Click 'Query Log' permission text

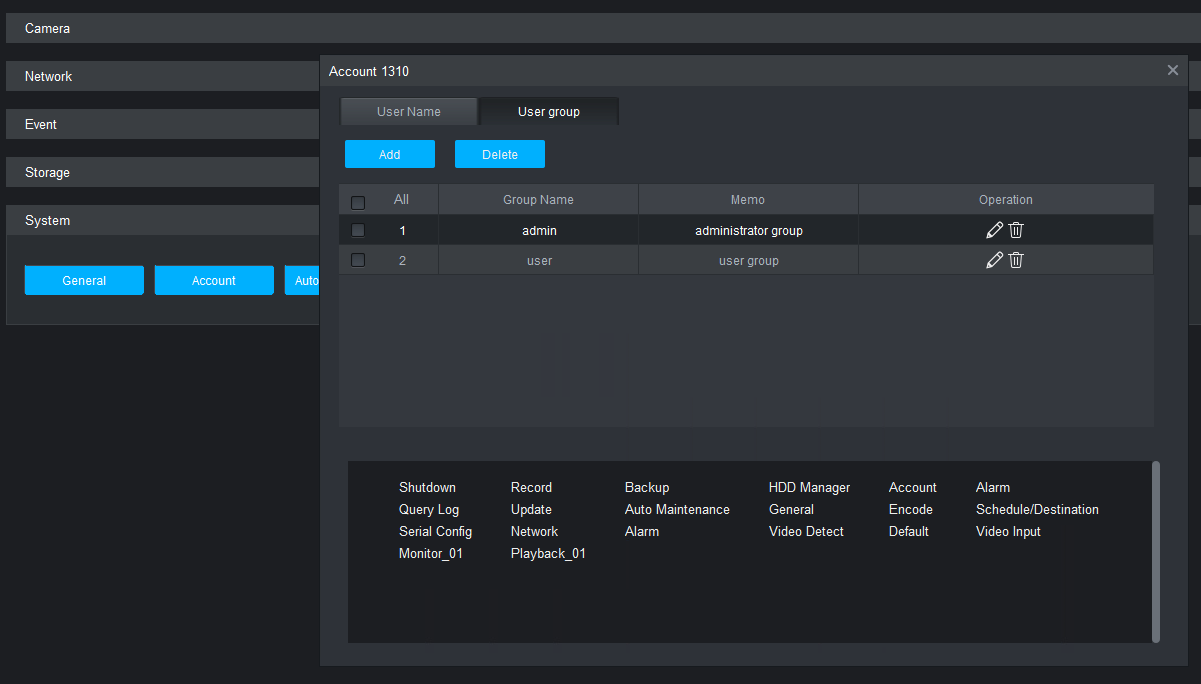click(x=429, y=510)
